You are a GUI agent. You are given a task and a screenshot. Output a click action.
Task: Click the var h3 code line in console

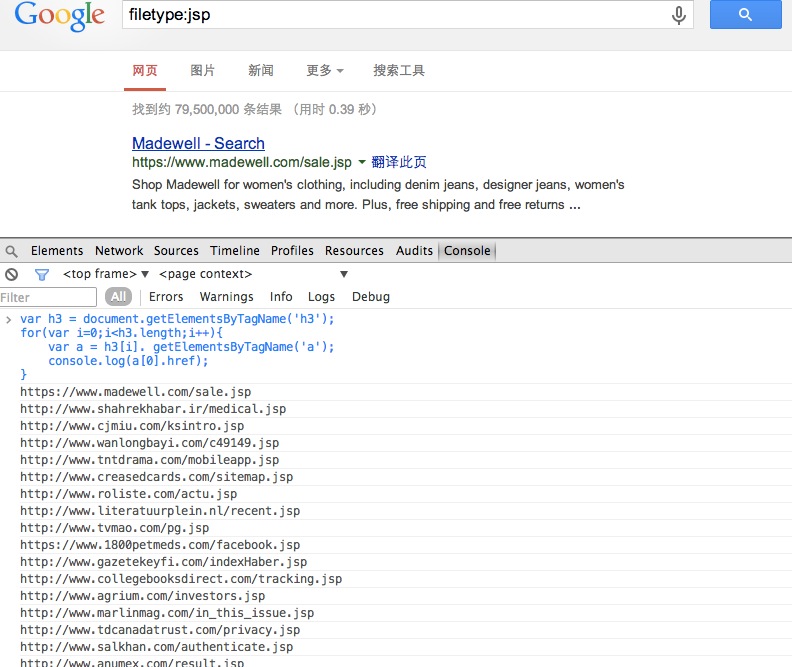(x=177, y=319)
